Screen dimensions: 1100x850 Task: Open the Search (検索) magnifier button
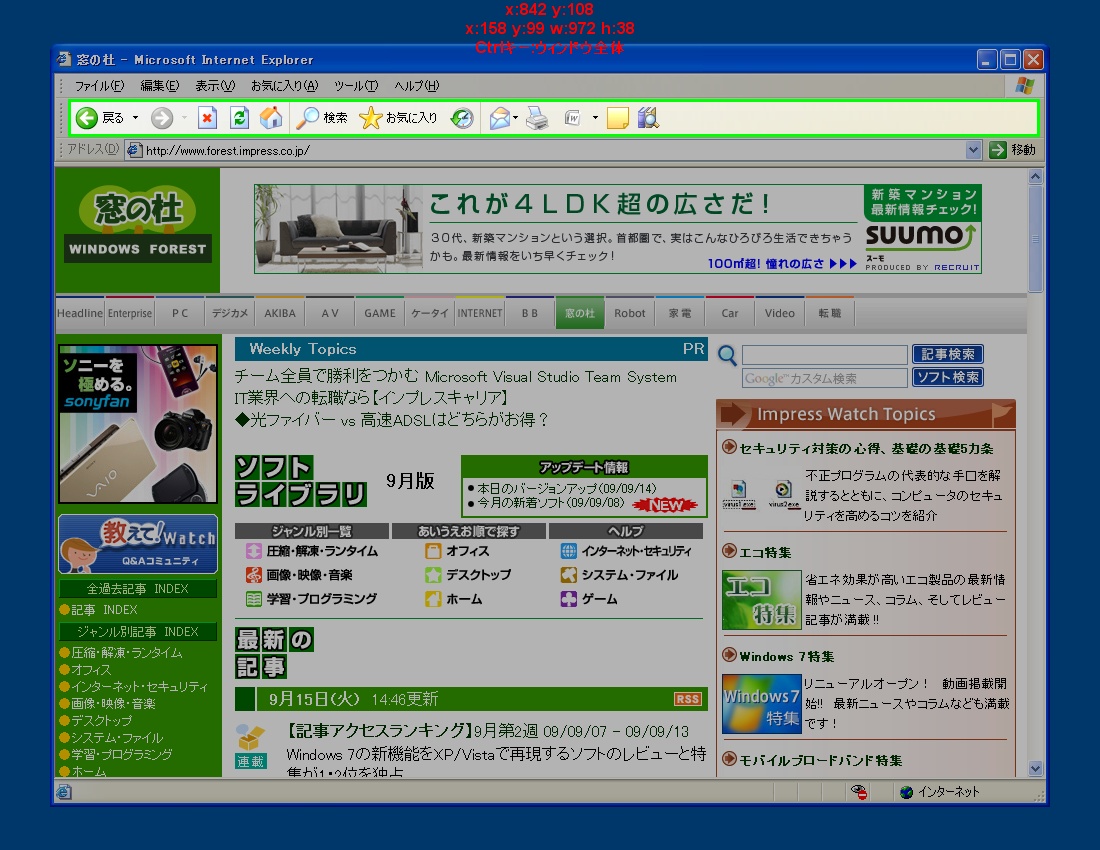click(321, 118)
